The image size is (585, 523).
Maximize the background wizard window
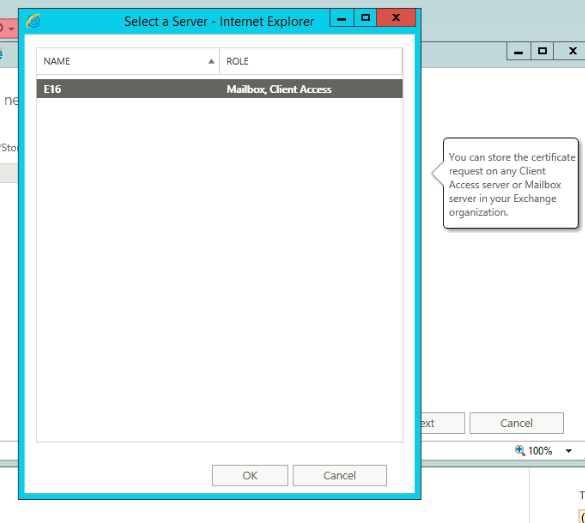pyautogui.click(x=542, y=51)
